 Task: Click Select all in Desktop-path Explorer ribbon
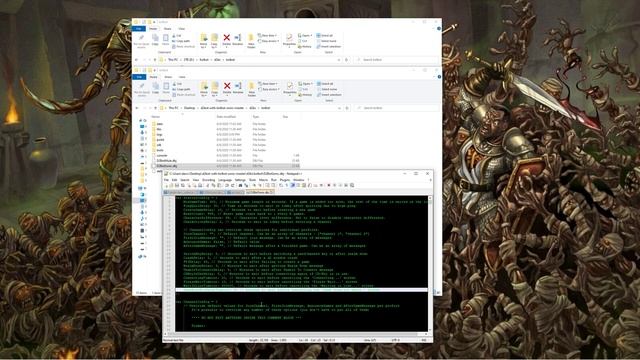click(325, 84)
